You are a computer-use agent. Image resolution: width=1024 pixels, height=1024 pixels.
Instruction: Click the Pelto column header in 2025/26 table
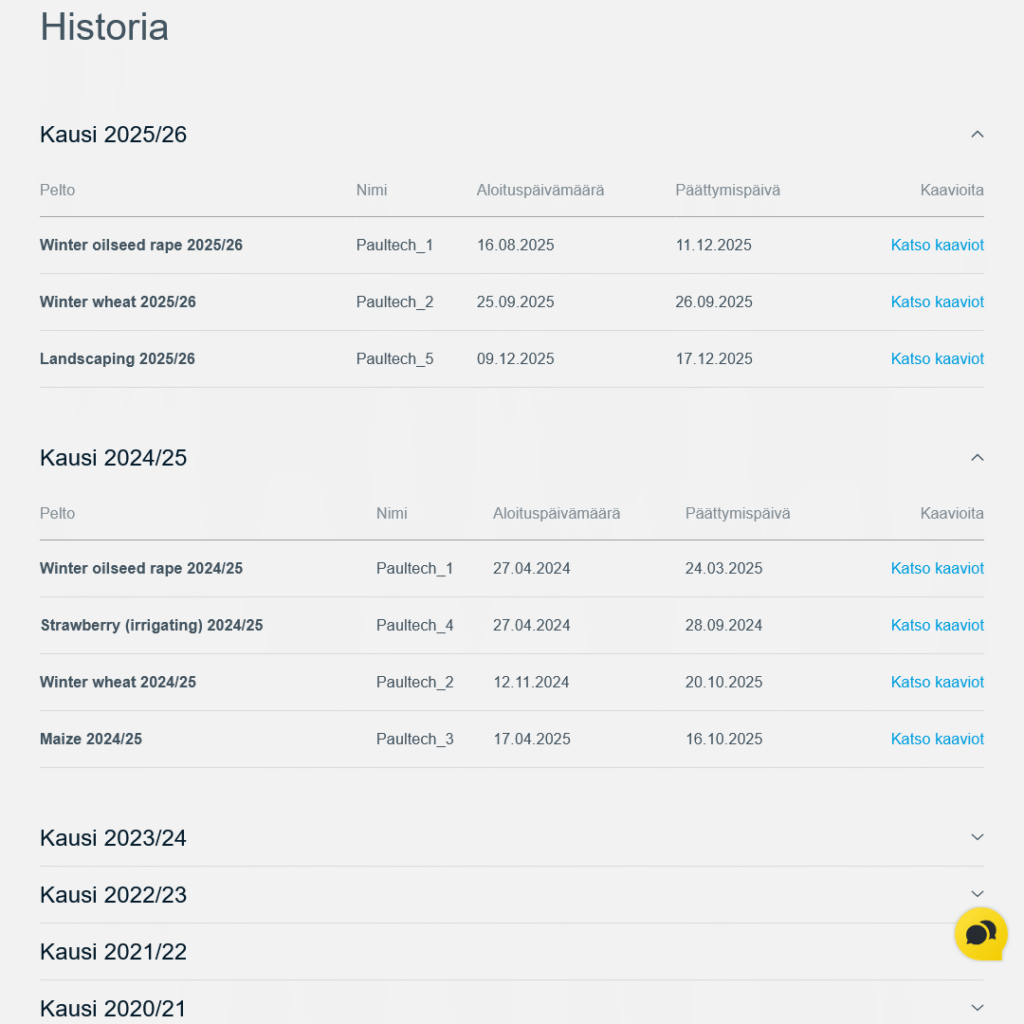coord(57,190)
